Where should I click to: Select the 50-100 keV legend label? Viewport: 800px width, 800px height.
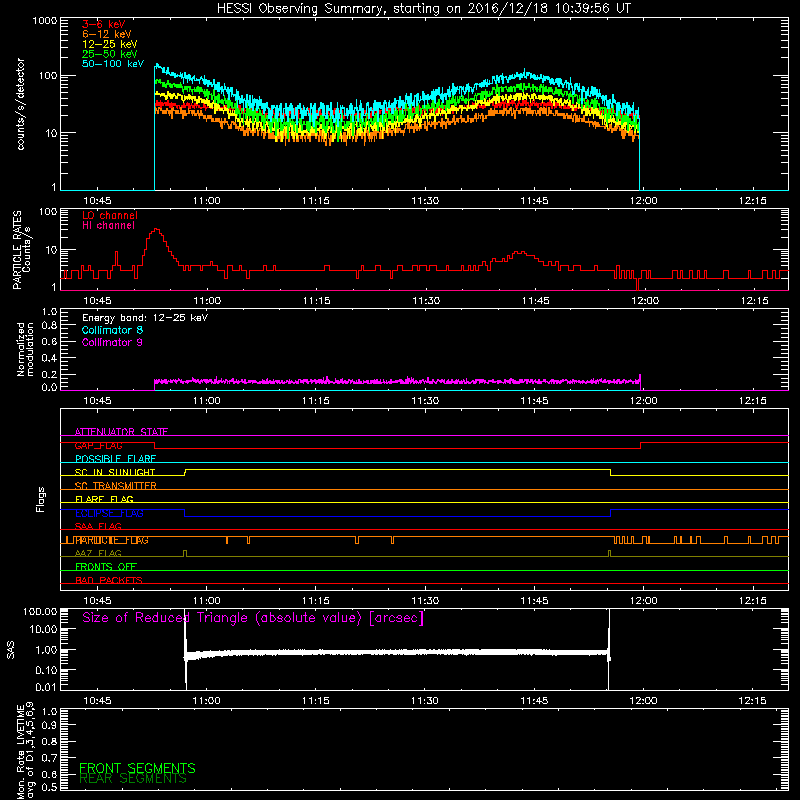click(113, 64)
